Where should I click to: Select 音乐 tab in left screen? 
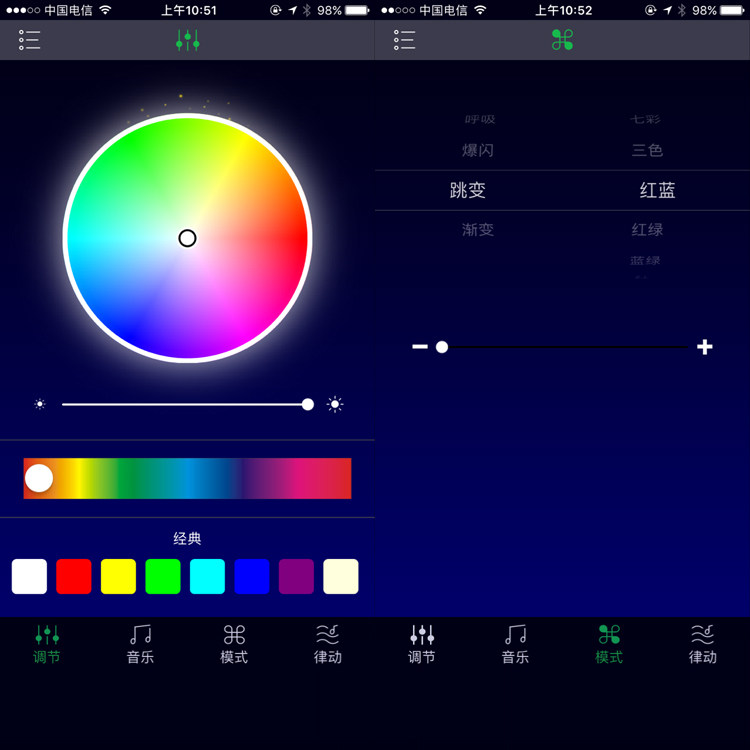[x=140, y=644]
